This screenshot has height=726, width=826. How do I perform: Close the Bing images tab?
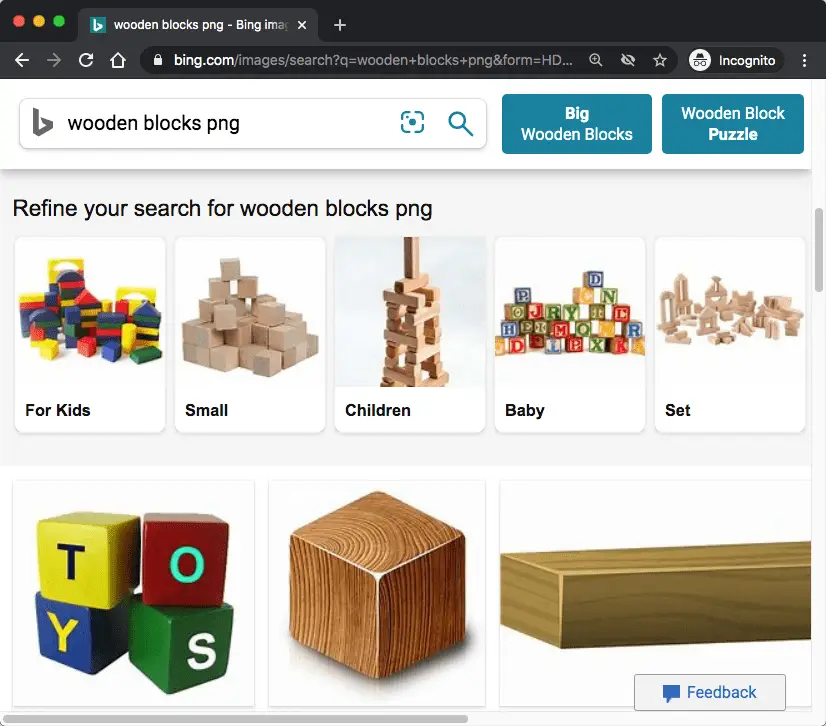tap(302, 25)
